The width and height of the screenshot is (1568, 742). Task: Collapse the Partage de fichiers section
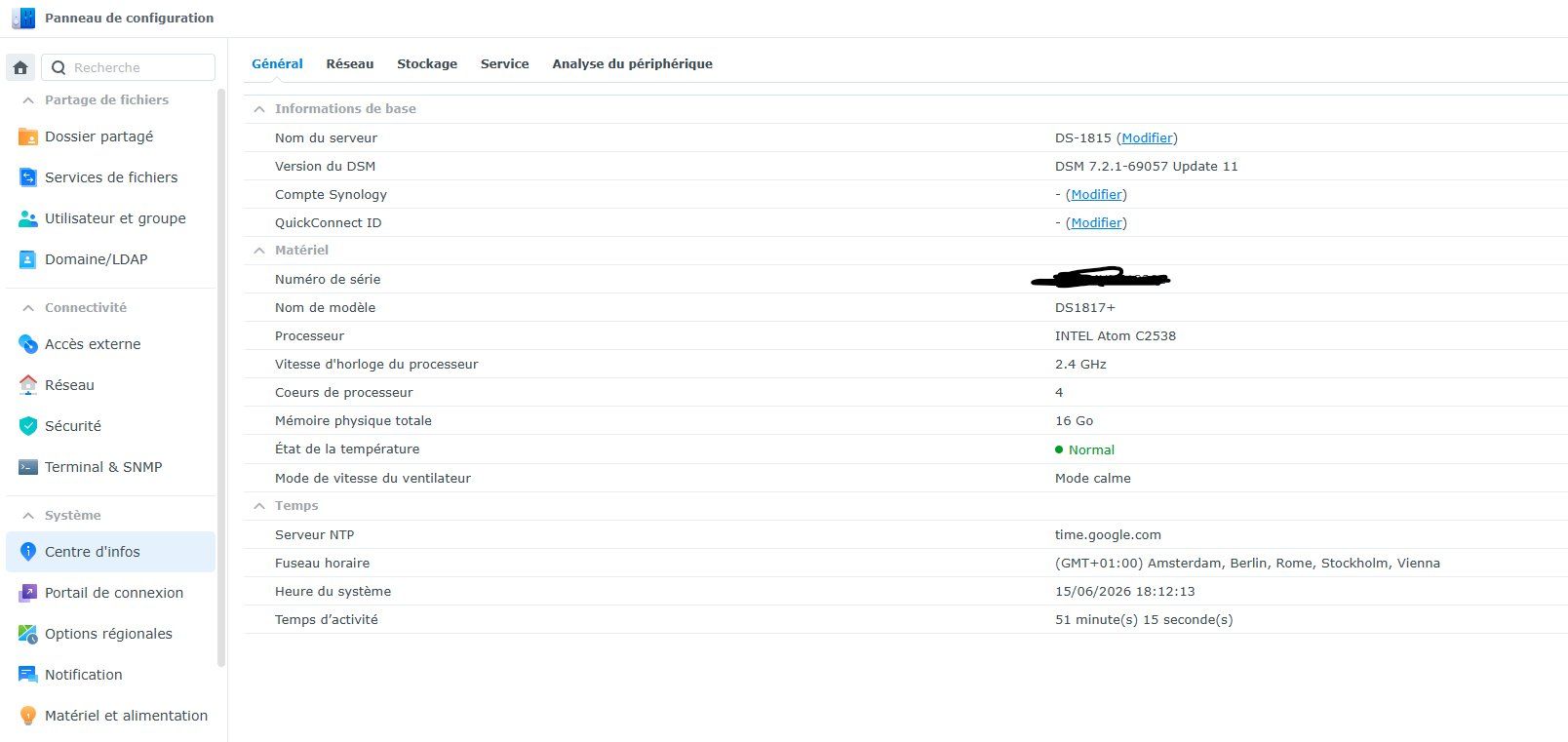pyautogui.click(x=28, y=99)
